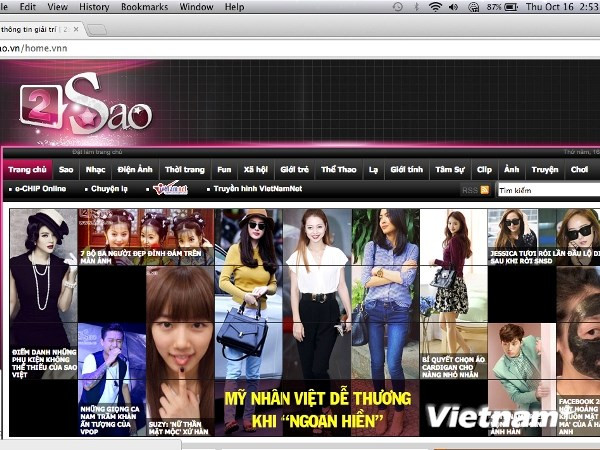This screenshot has height=450, width=600.
Task: Open the Lạ section
Action: (373, 170)
